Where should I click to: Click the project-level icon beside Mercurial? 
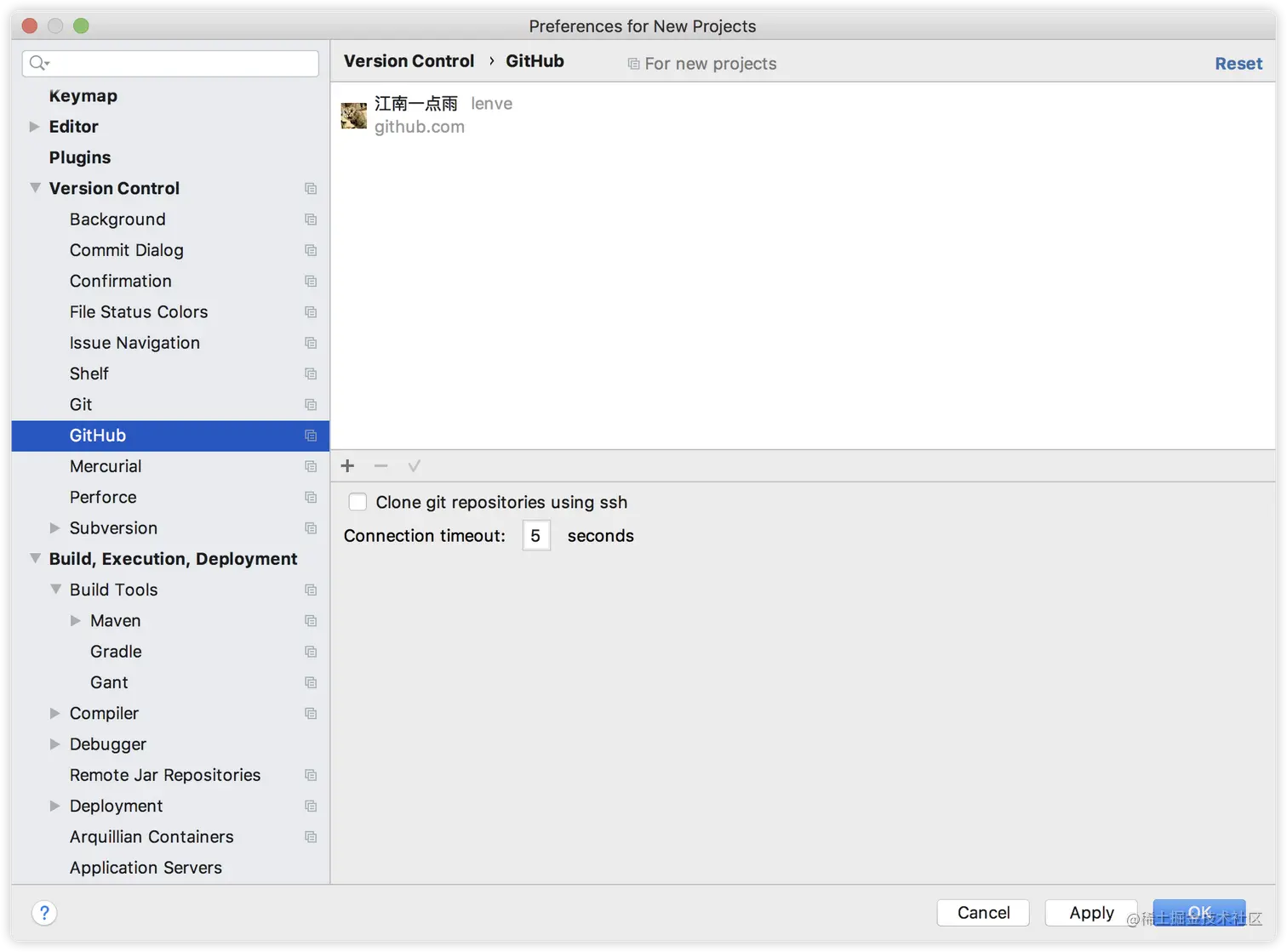click(311, 466)
